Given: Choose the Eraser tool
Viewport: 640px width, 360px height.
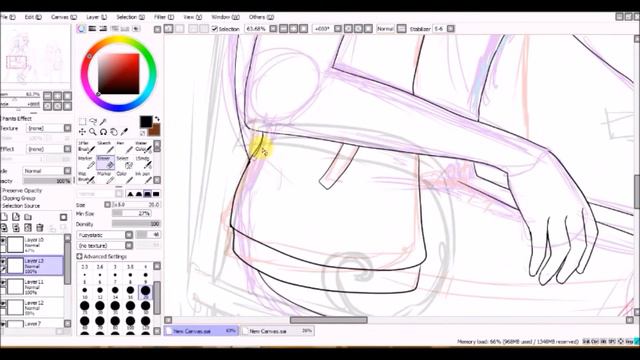Looking at the screenshot, I should (105, 162).
